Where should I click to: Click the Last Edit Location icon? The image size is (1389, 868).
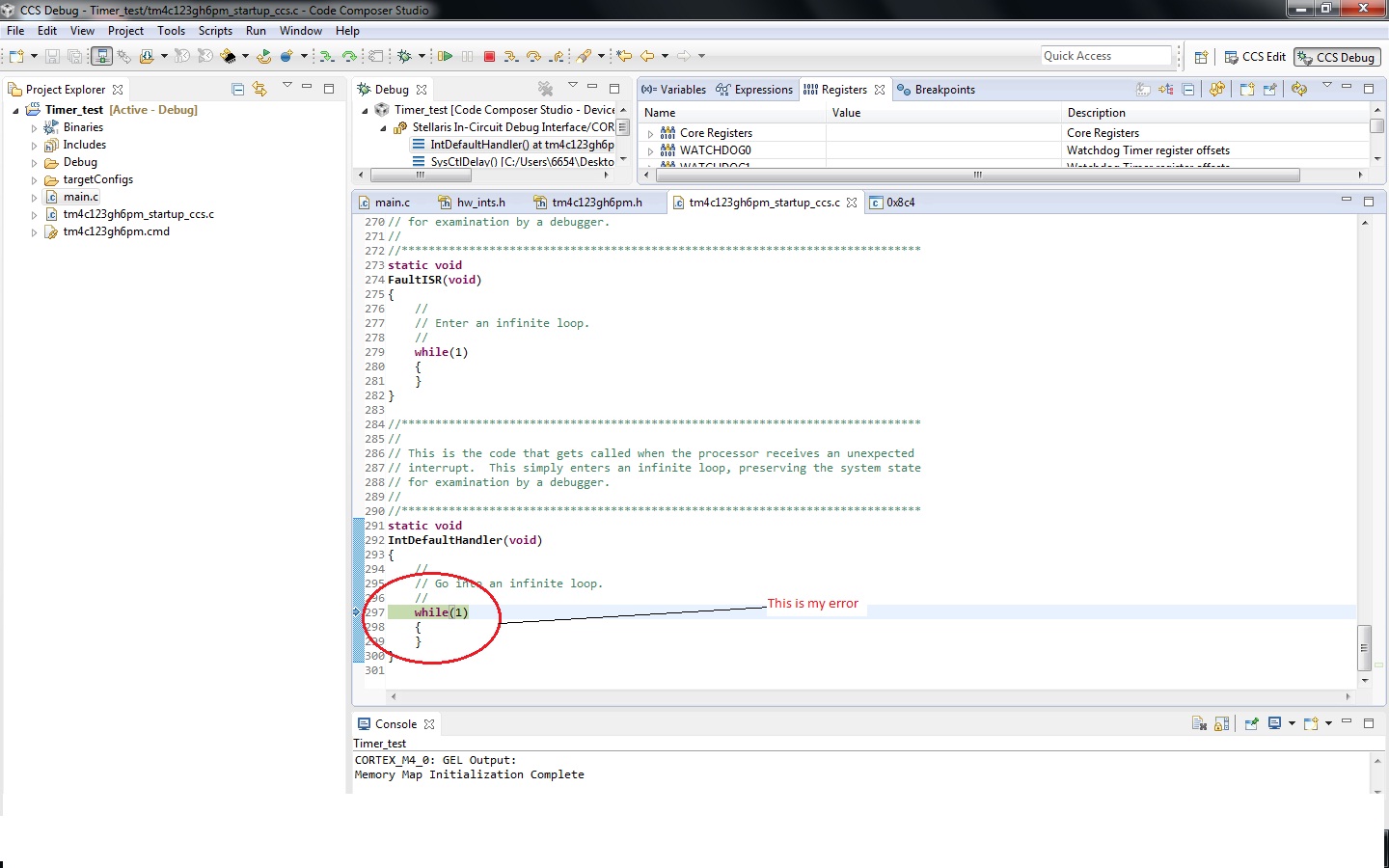[624, 57]
